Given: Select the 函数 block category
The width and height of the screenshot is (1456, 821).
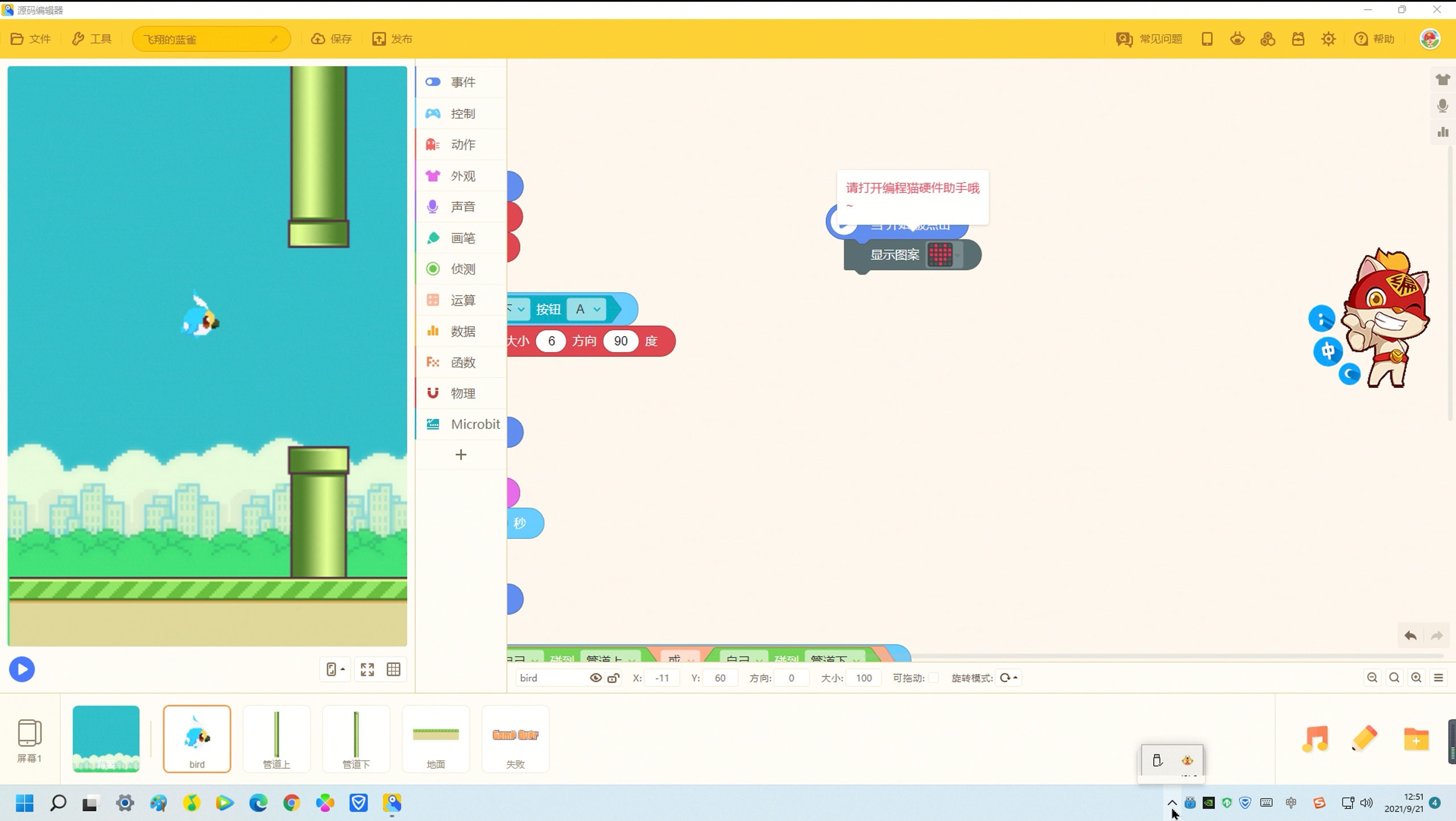Looking at the screenshot, I should click(x=461, y=362).
